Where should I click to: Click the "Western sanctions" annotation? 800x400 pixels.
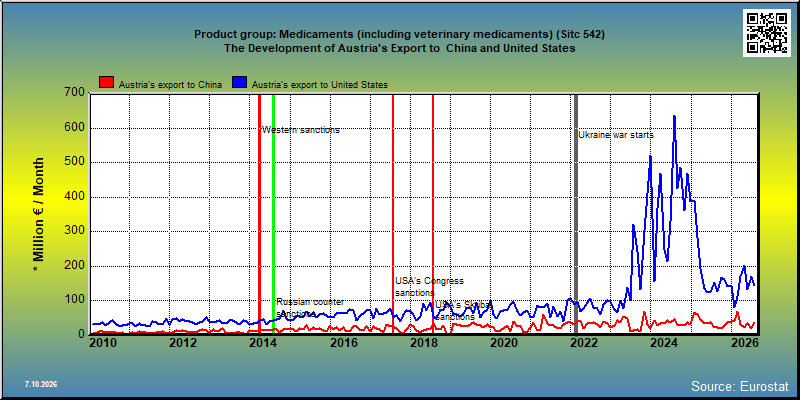pos(301,130)
